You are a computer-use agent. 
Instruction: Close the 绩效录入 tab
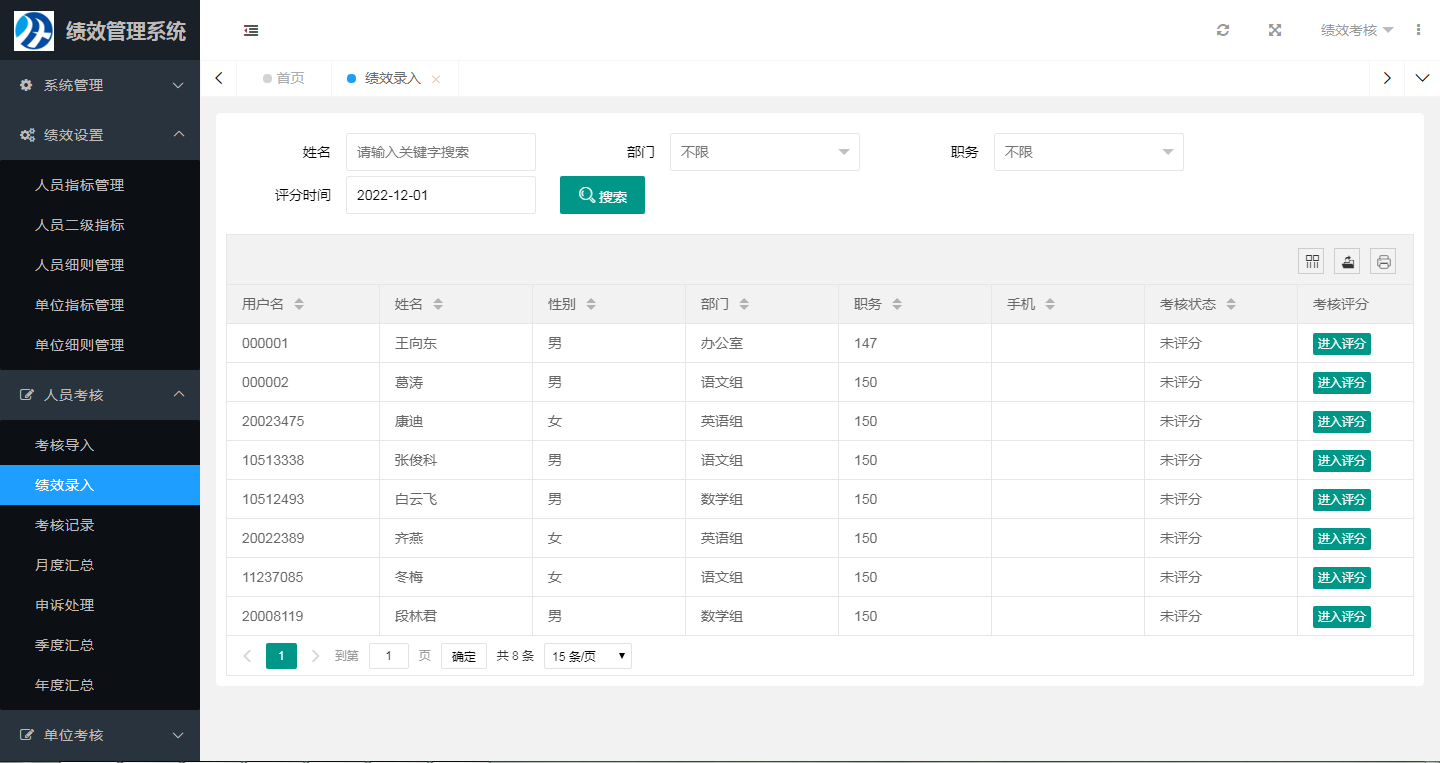436,79
